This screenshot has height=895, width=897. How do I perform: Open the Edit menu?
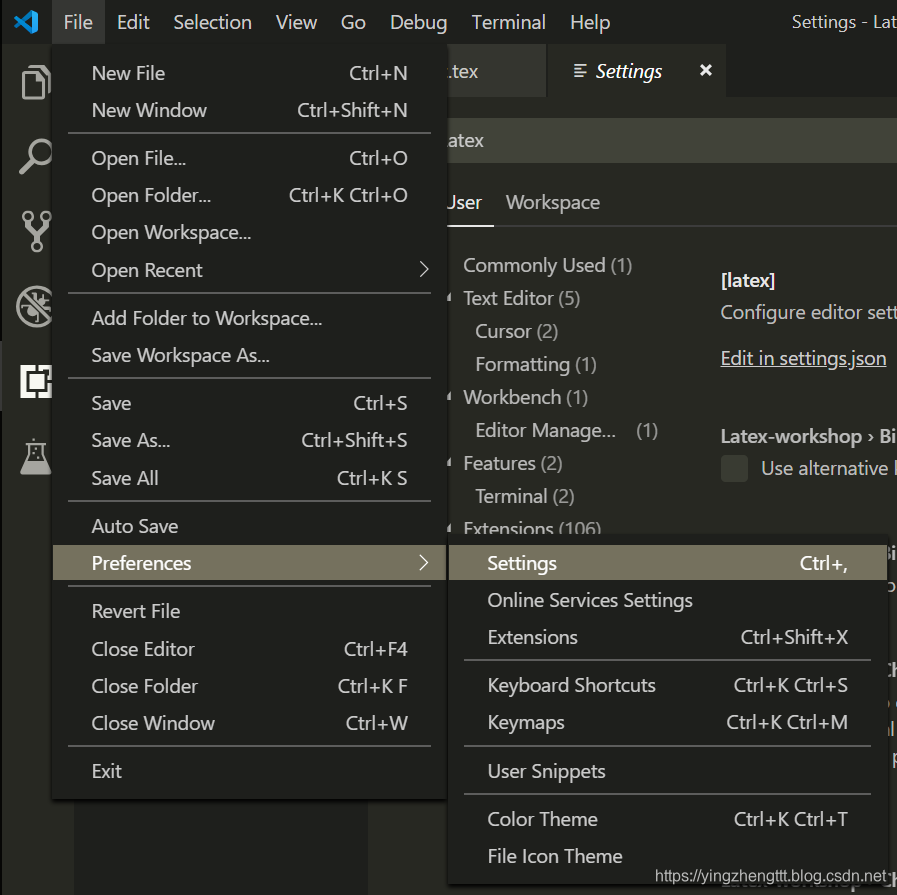(x=133, y=22)
